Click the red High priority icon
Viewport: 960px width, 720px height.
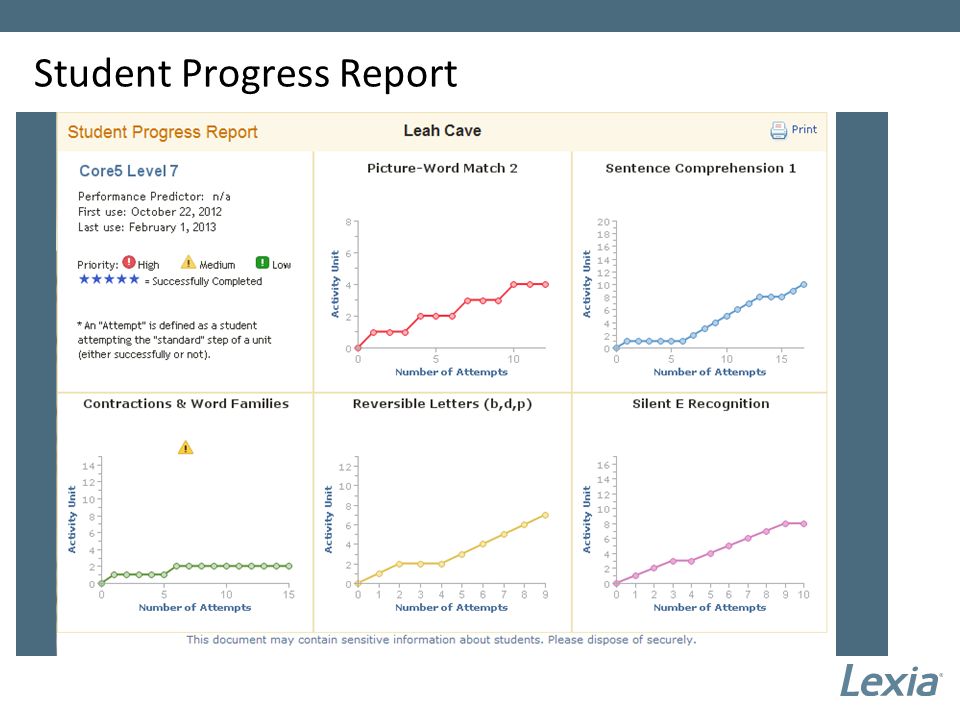coord(129,262)
